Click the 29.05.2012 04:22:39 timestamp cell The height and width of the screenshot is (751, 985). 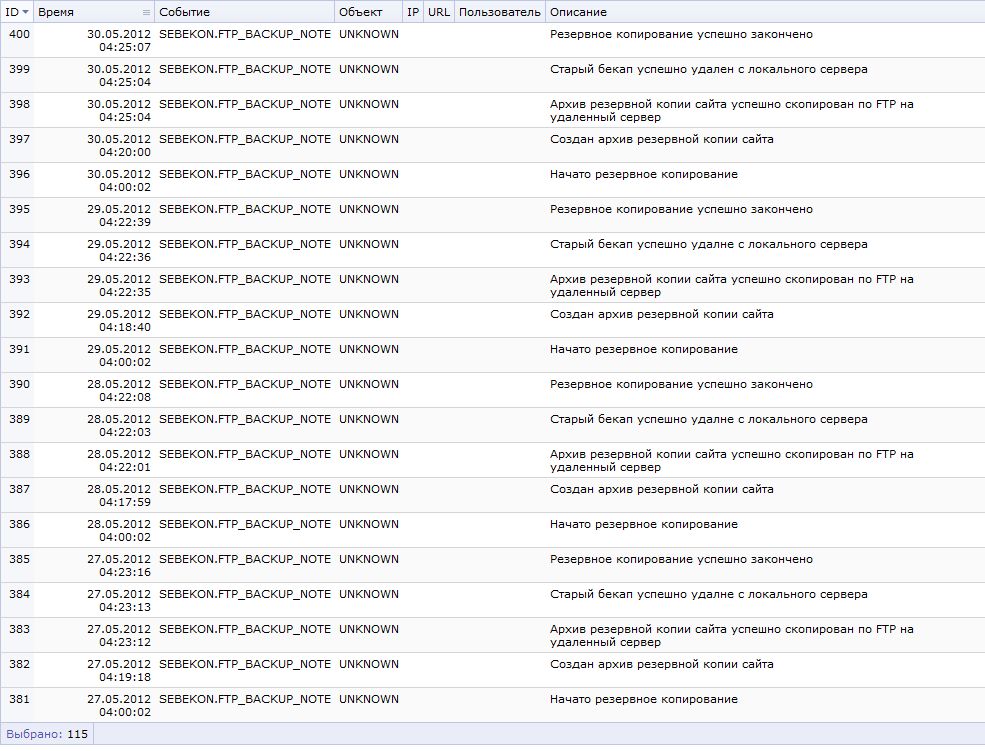(x=118, y=215)
